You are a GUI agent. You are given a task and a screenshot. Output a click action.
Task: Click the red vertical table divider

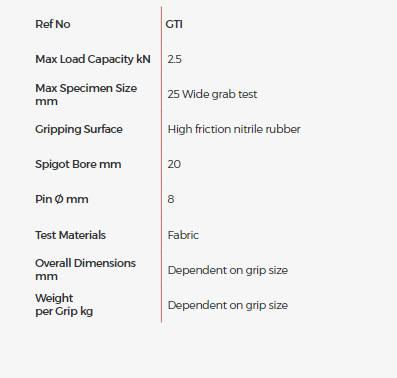pyautogui.click(x=161, y=164)
